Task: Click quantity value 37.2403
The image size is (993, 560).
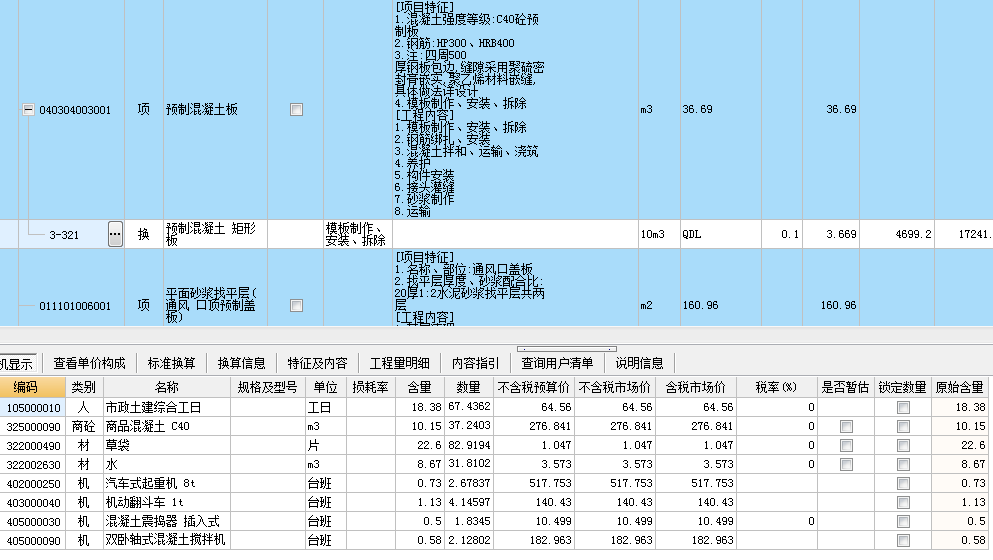Action: point(469,426)
